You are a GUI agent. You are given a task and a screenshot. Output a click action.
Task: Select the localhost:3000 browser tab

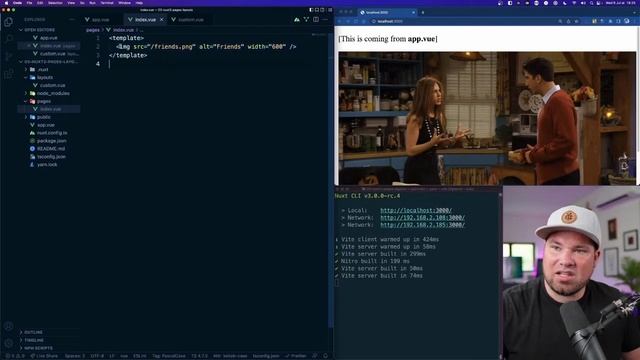point(386,13)
